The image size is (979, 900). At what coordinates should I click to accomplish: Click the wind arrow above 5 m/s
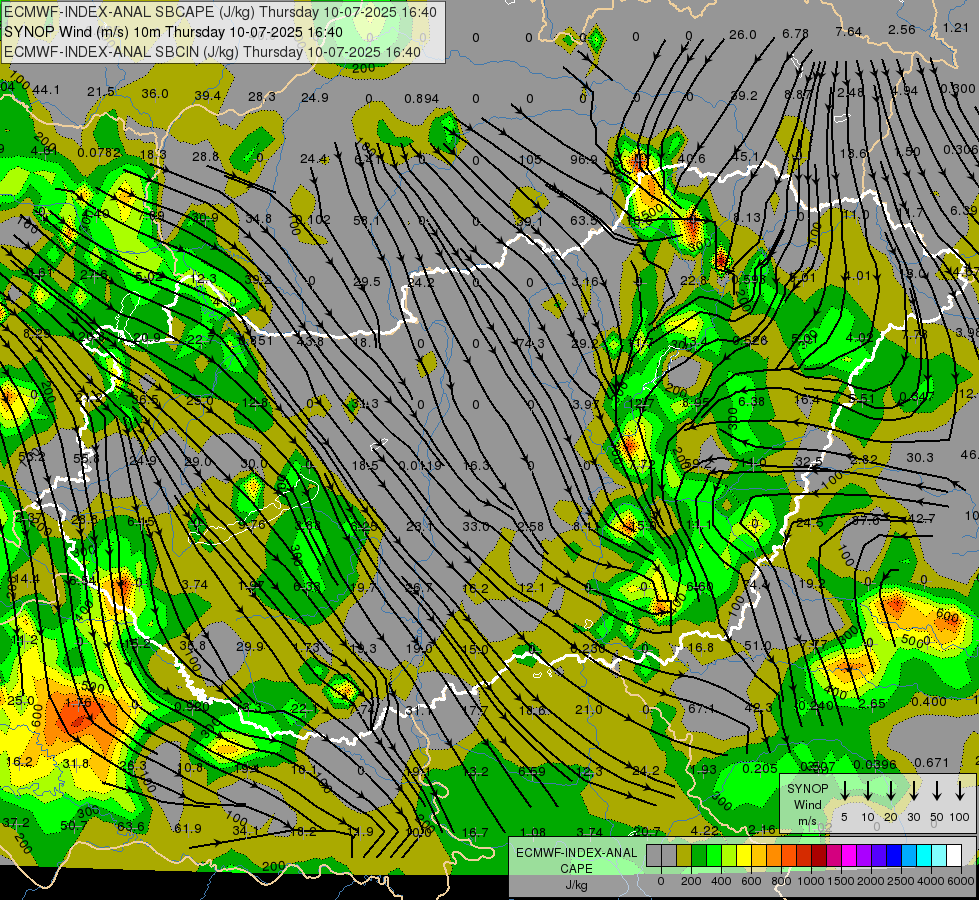click(x=844, y=791)
